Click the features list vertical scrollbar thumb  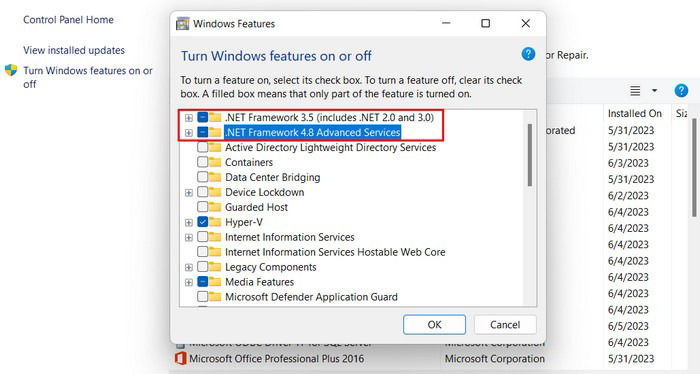pos(529,155)
